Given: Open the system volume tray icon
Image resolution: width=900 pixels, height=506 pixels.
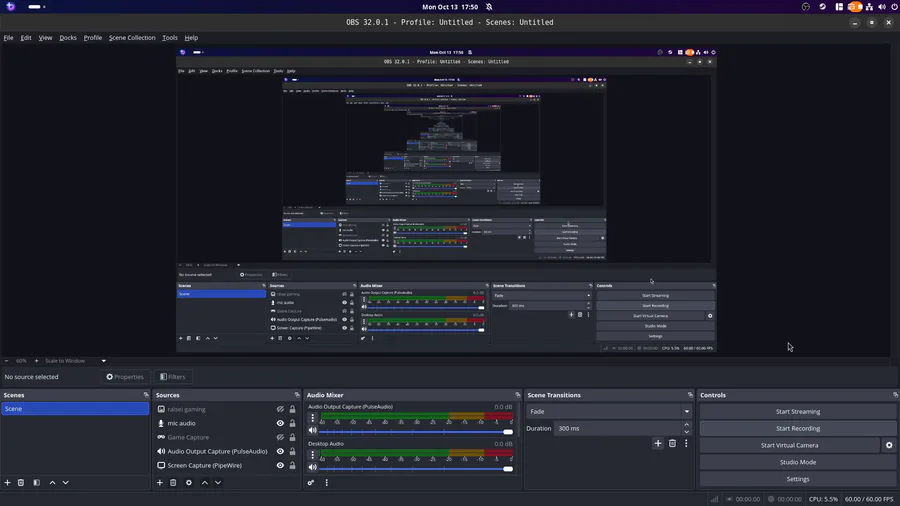Looking at the screenshot, I should coord(882,7).
